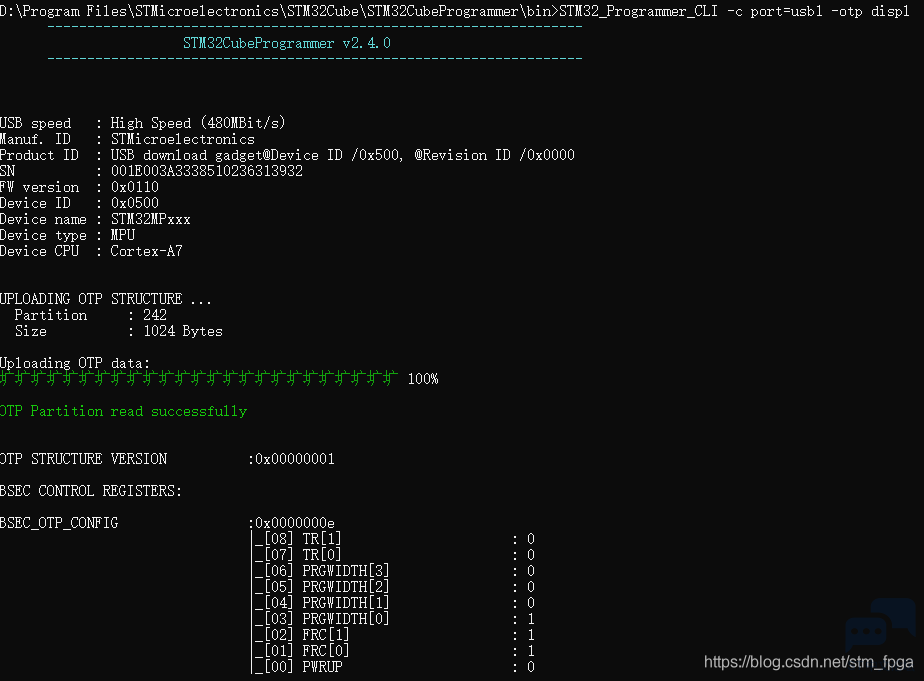Click the [08] TR[1] bit row
Viewport: 924px width, 681px height.
pos(395,539)
